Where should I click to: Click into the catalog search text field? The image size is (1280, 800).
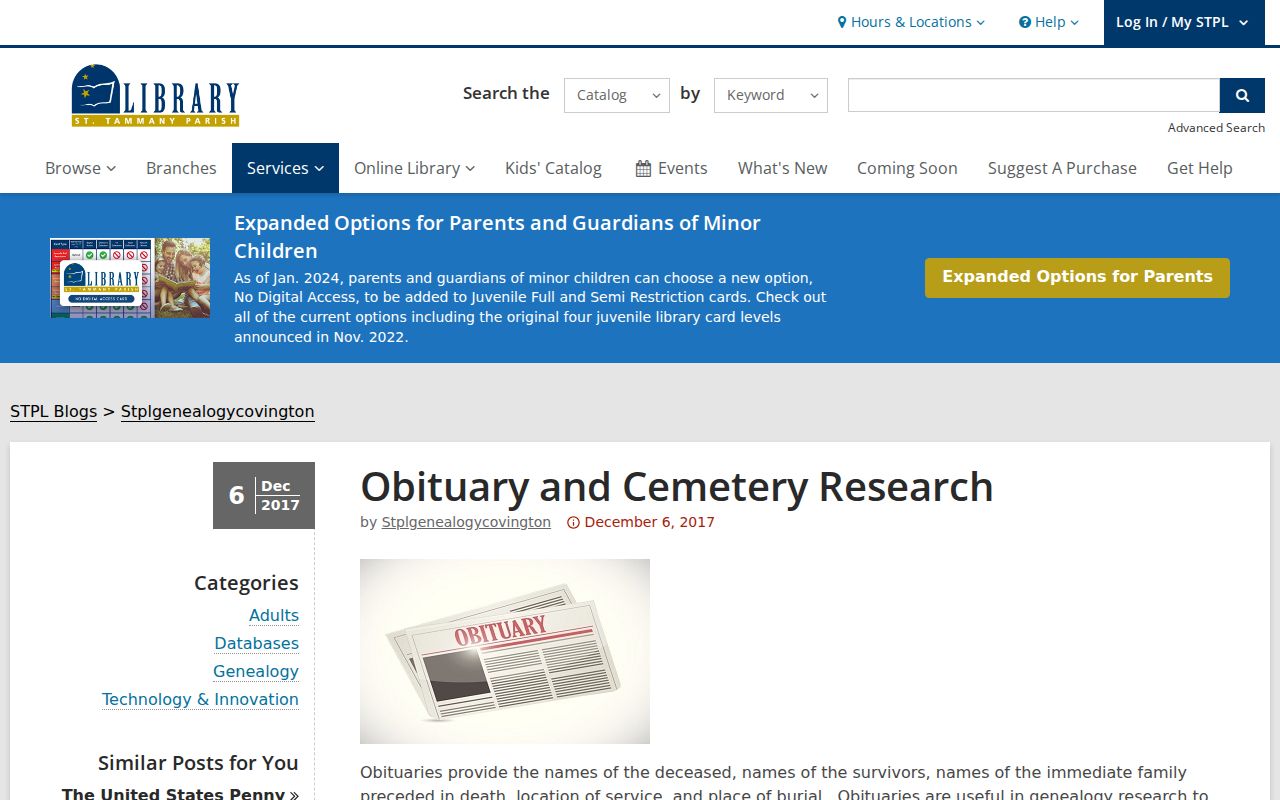tap(1034, 95)
